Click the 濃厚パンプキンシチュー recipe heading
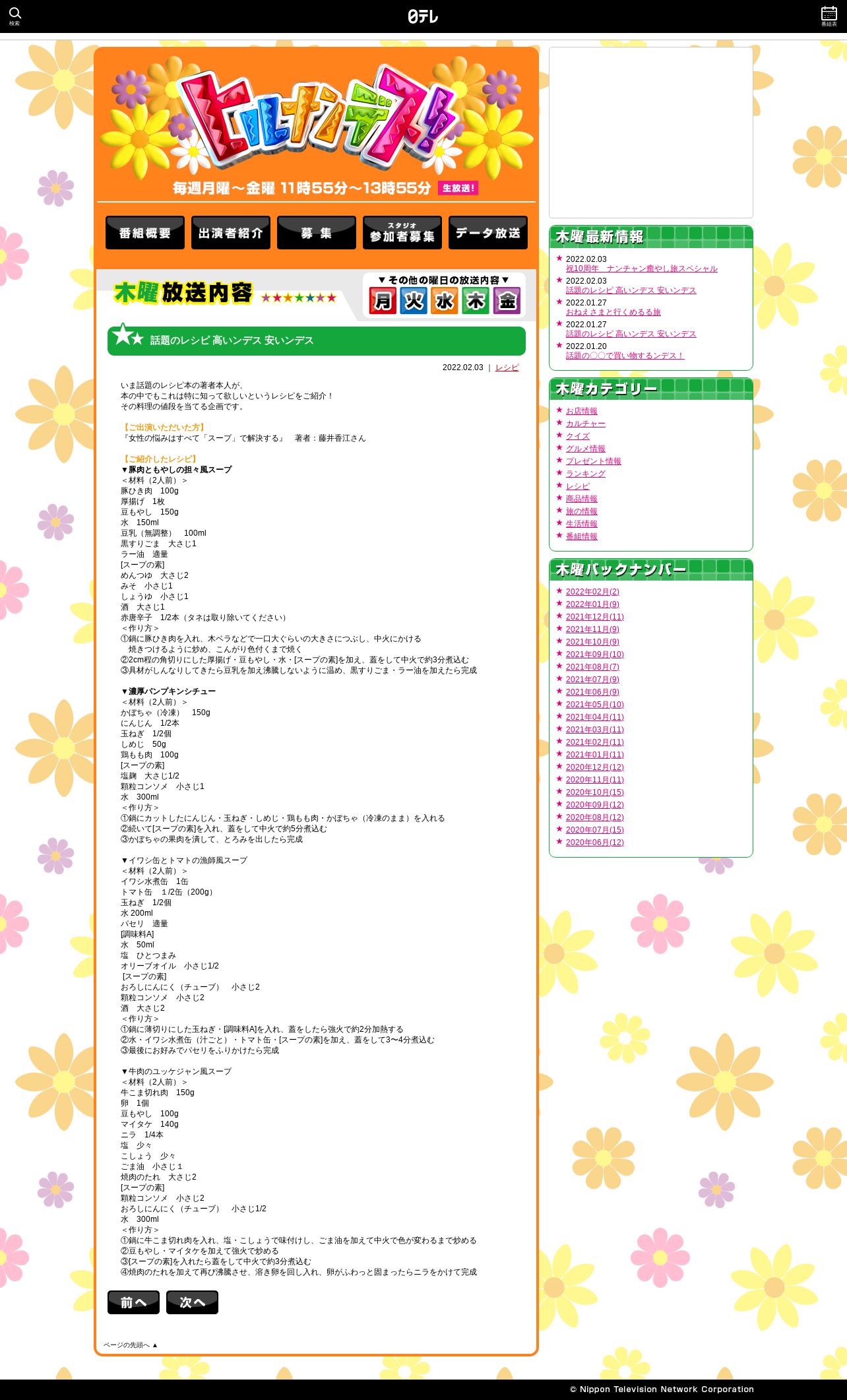This screenshot has height=1400, width=847. point(168,691)
